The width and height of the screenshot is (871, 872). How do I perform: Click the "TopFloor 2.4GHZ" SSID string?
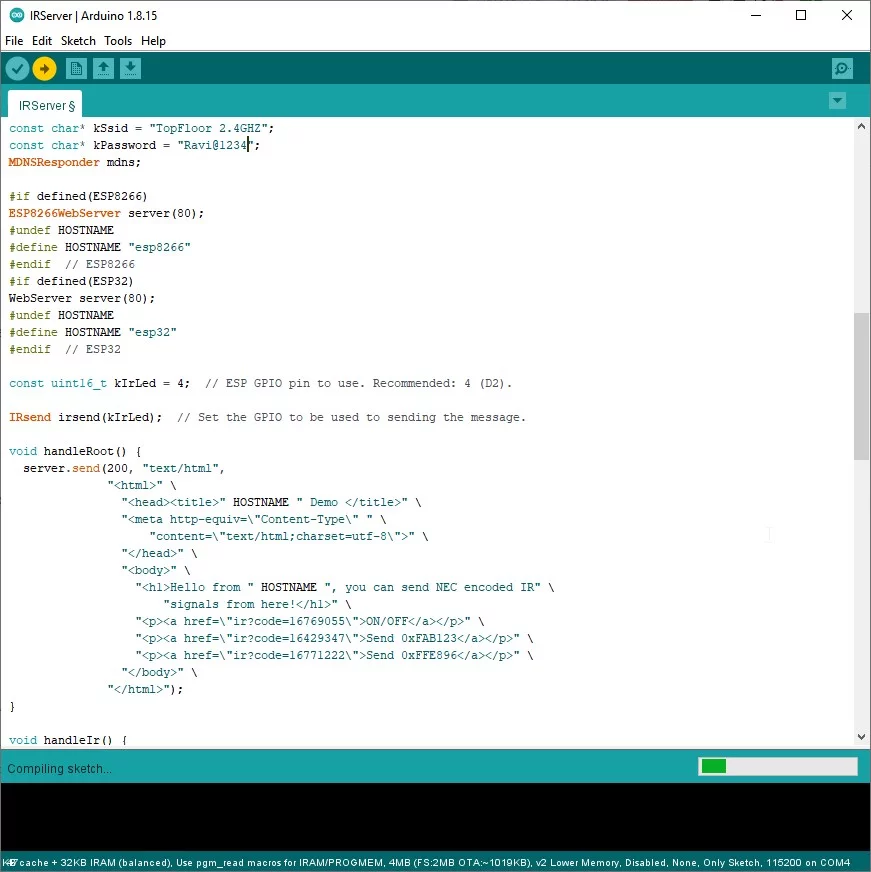[x=209, y=128]
